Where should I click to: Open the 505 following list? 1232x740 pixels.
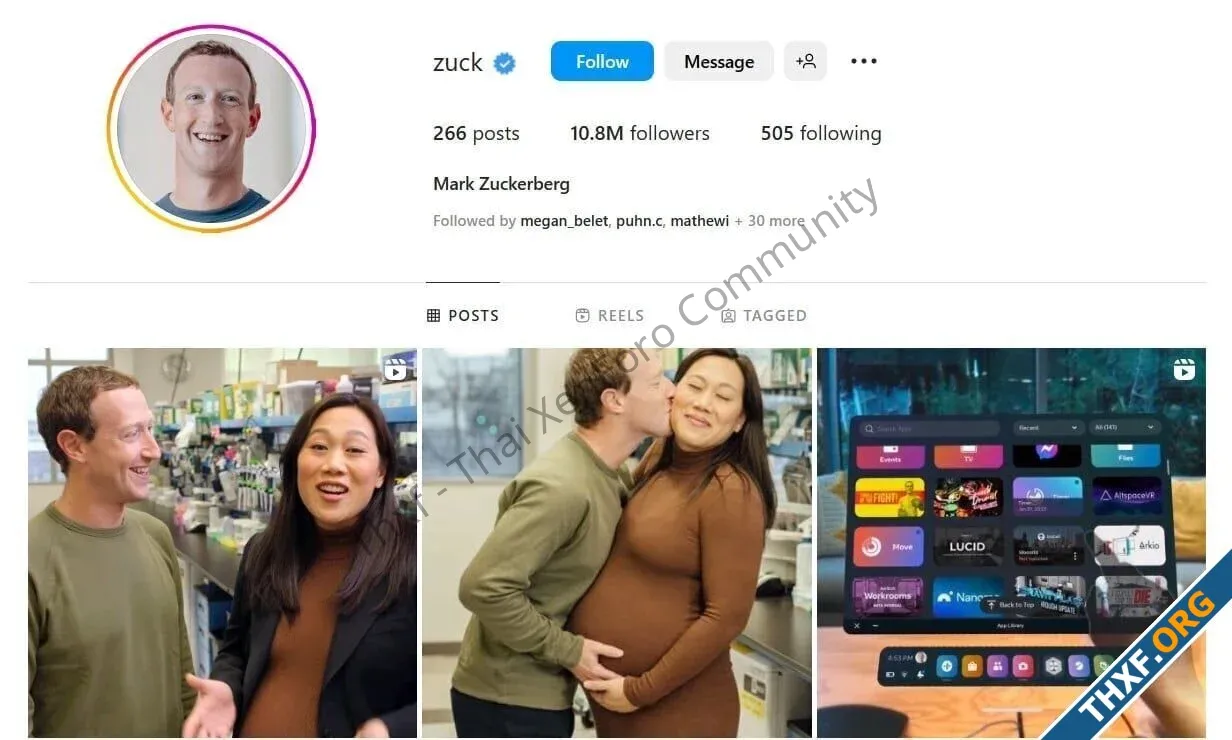point(821,133)
